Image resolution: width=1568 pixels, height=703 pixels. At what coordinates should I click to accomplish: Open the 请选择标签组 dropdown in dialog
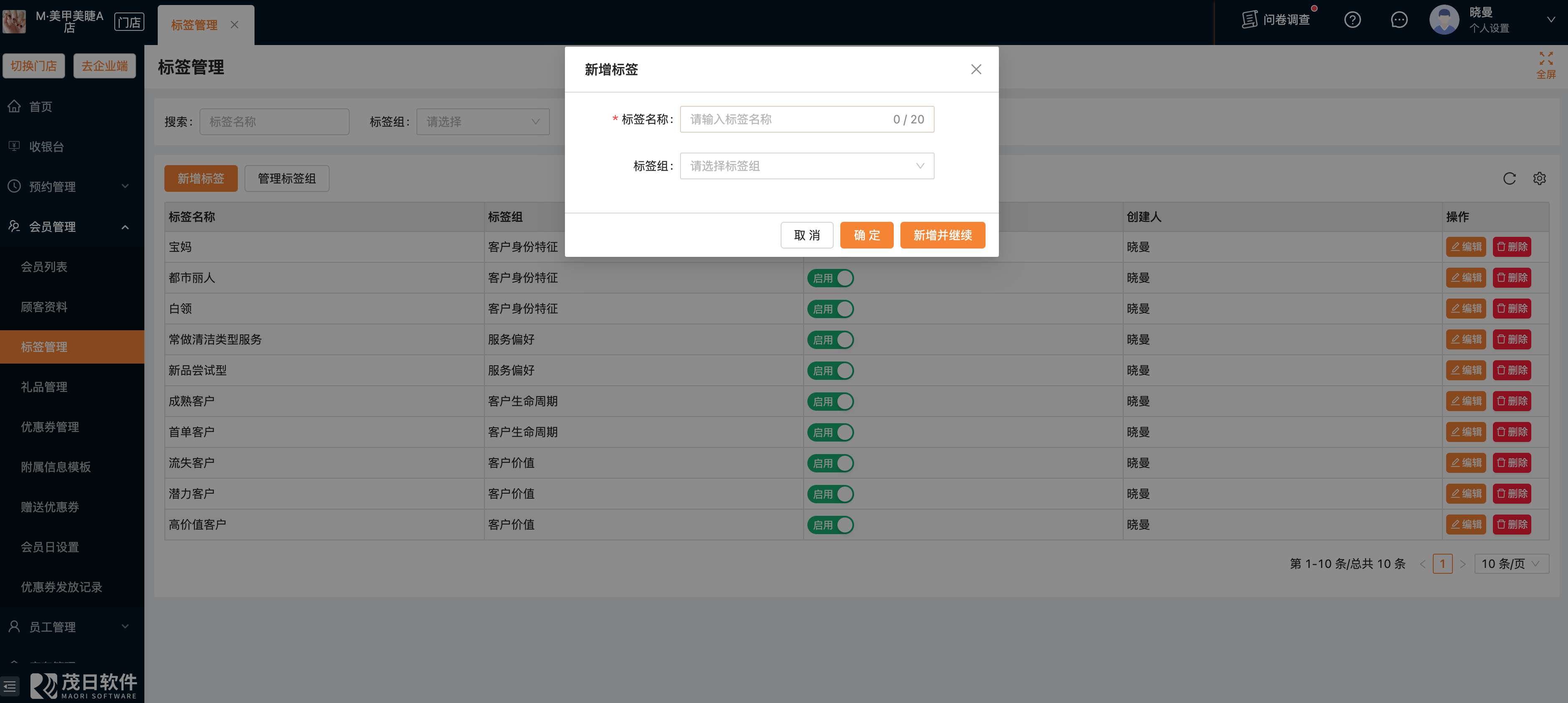click(x=807, y=166)
